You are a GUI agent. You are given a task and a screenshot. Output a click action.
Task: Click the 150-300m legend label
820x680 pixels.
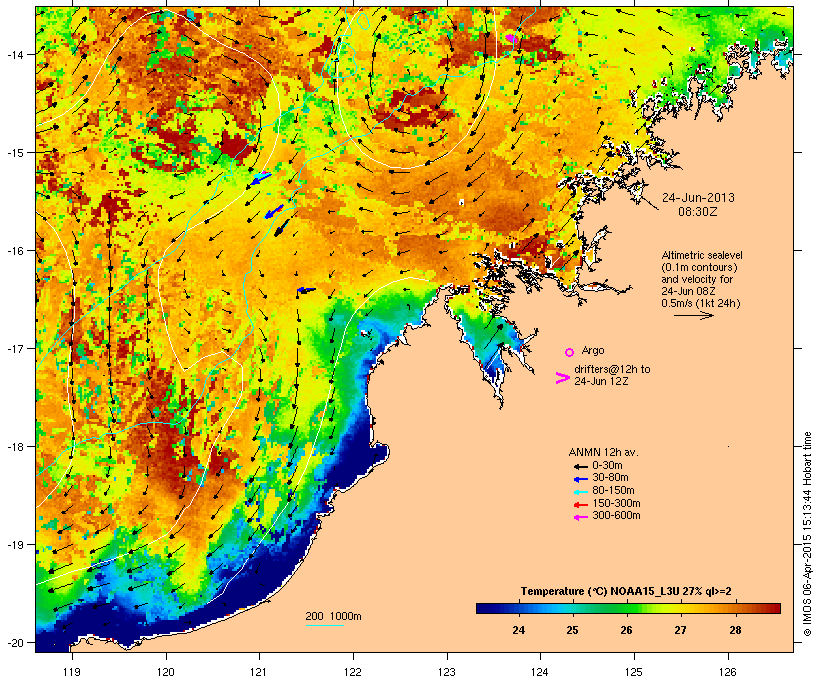616,503
